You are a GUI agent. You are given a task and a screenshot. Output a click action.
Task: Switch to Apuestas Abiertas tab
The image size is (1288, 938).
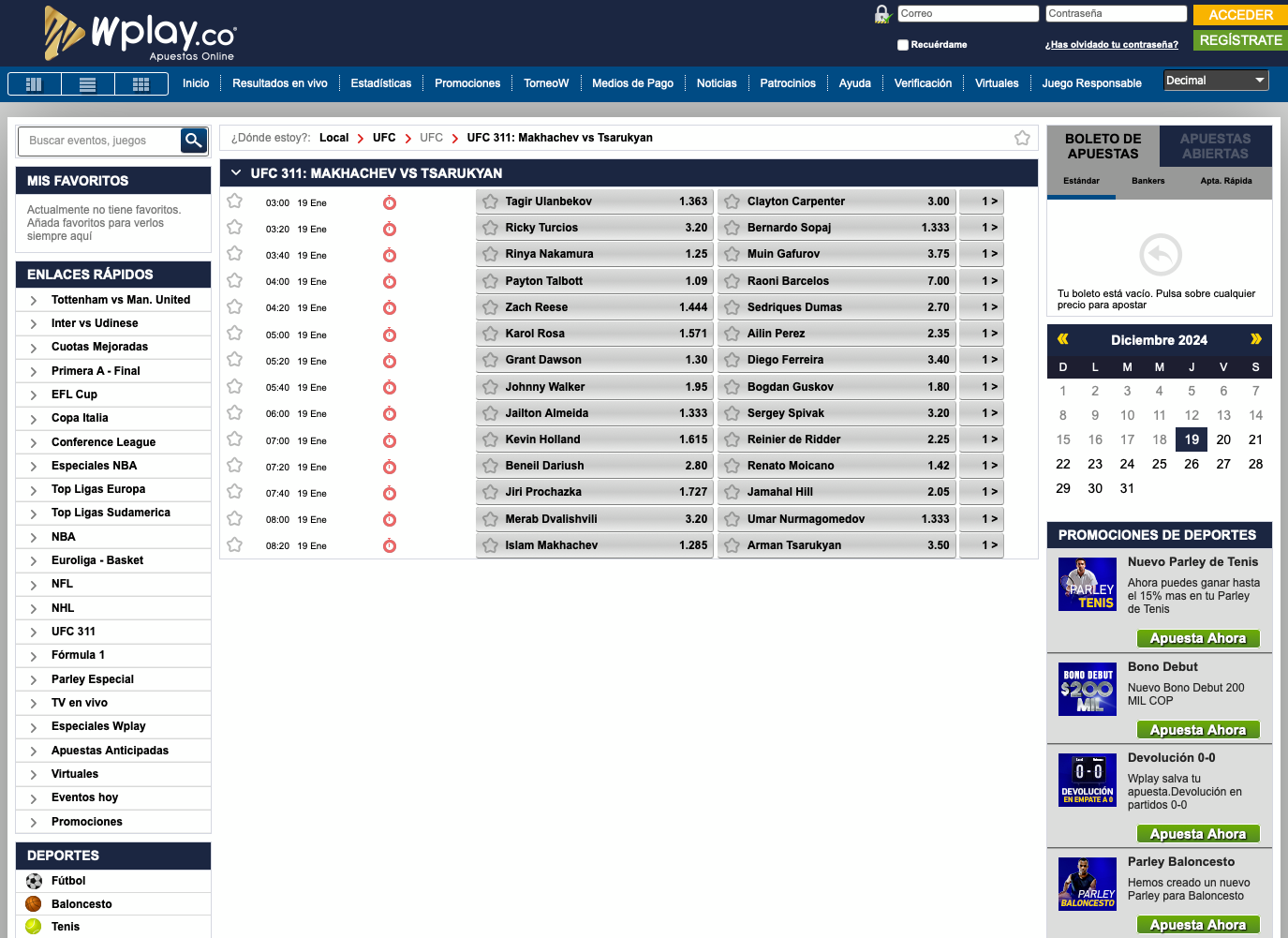click(1216, 146)
